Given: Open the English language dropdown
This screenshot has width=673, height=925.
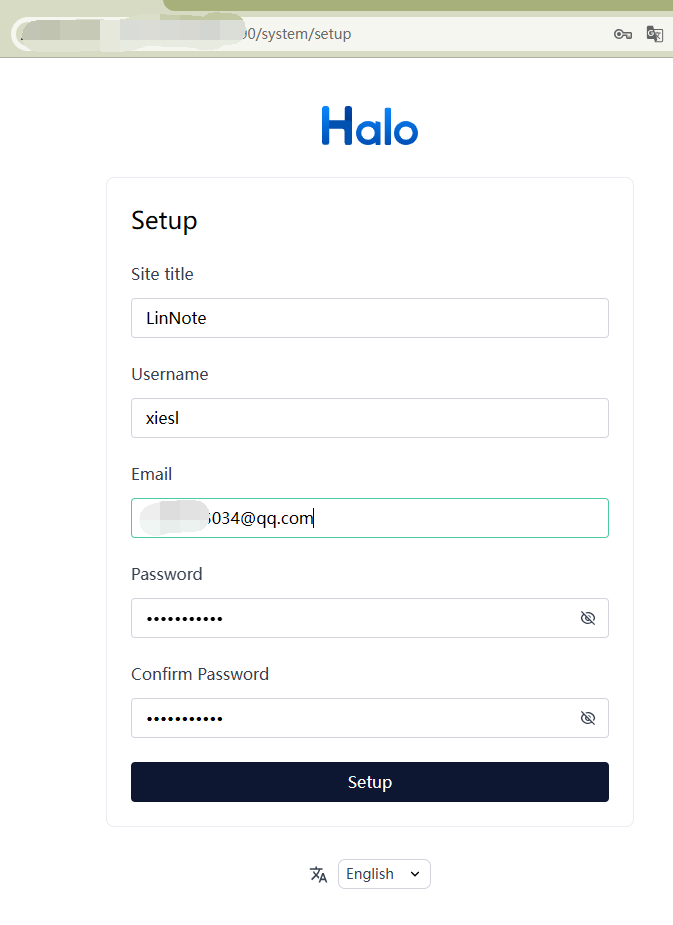Looking at the screenshot, I should (384, 874).
